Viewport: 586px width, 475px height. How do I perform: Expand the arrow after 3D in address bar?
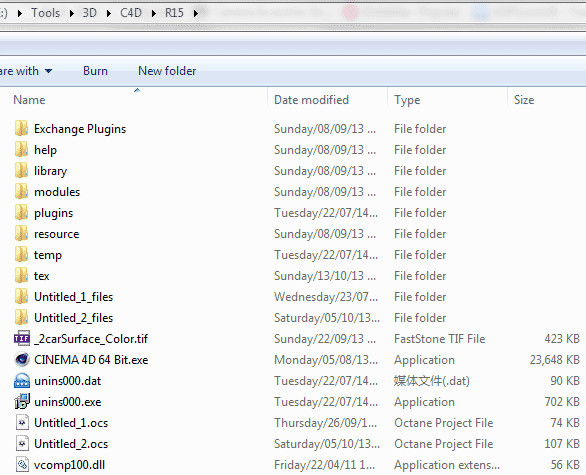(x=109, y=13)
